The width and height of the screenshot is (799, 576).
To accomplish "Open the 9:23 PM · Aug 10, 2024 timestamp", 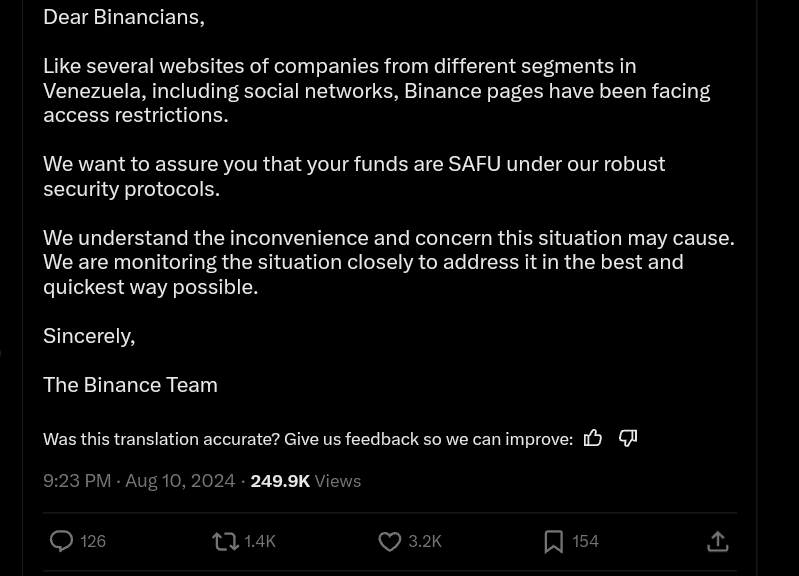I will point(139,481).
